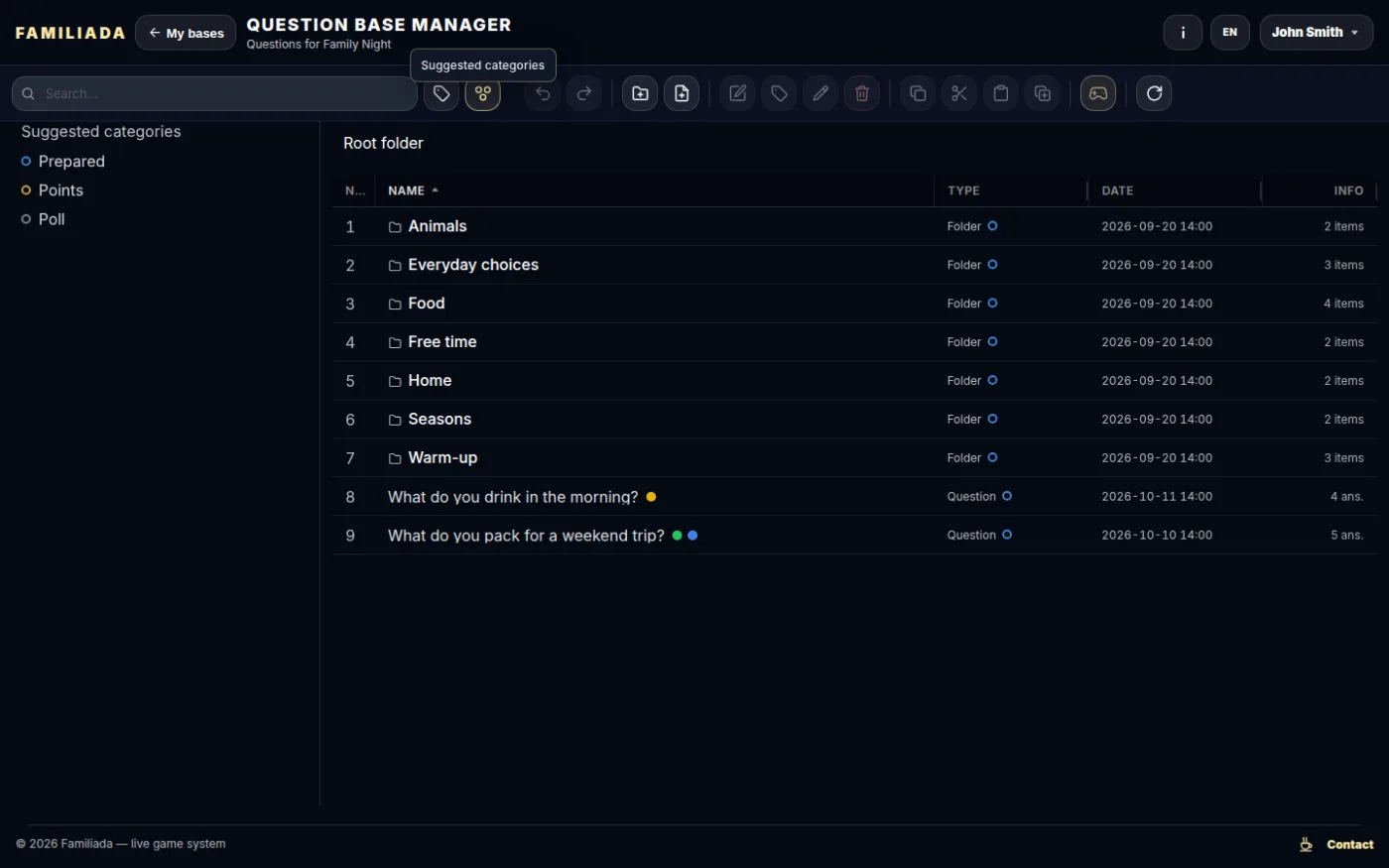Open the Everyday choices folder
Image resolution: width=1389 pixels, height=868 pixels.
pyautogui.click(x=473, y=265)
